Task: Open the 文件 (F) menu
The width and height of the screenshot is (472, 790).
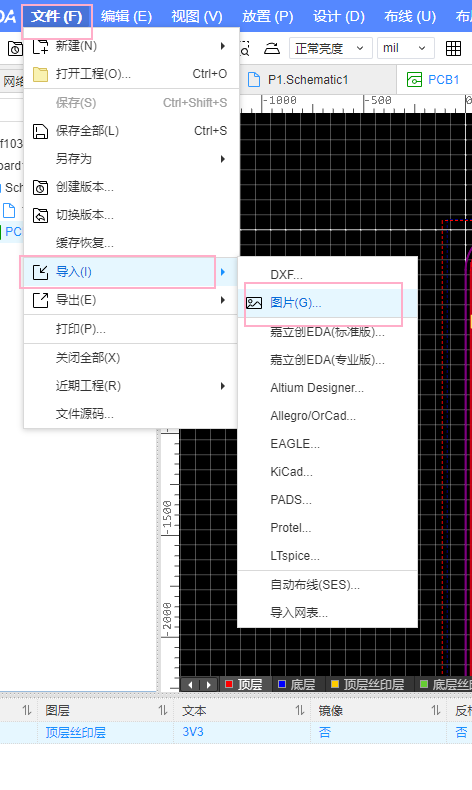Action: (56, 17)
